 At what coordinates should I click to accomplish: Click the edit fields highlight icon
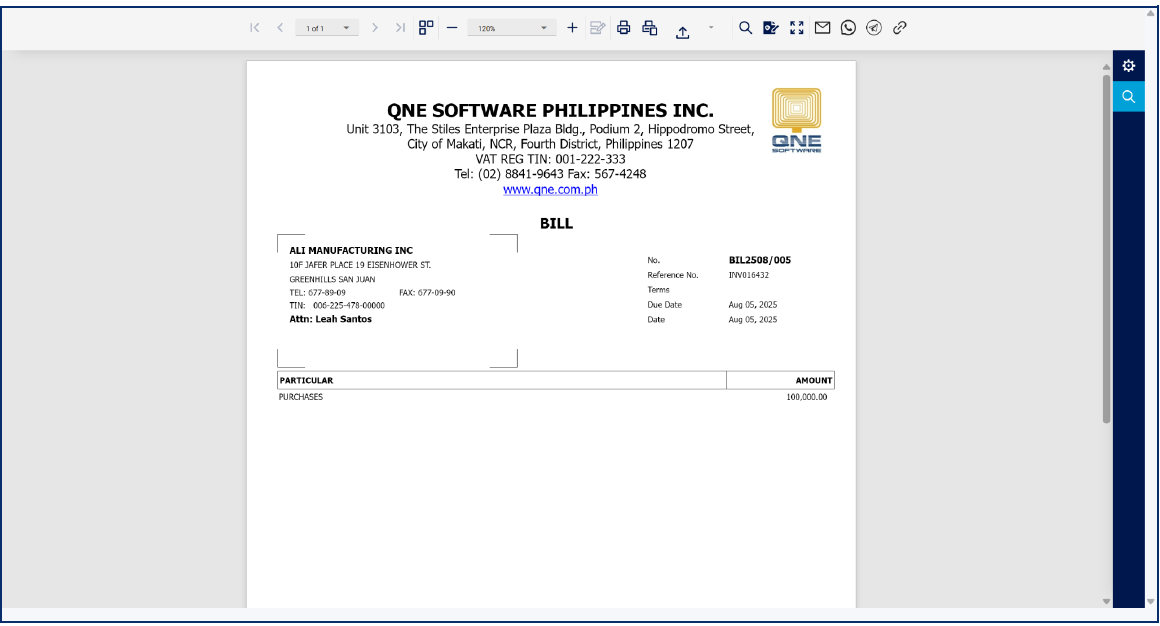(x=598, y=28)
